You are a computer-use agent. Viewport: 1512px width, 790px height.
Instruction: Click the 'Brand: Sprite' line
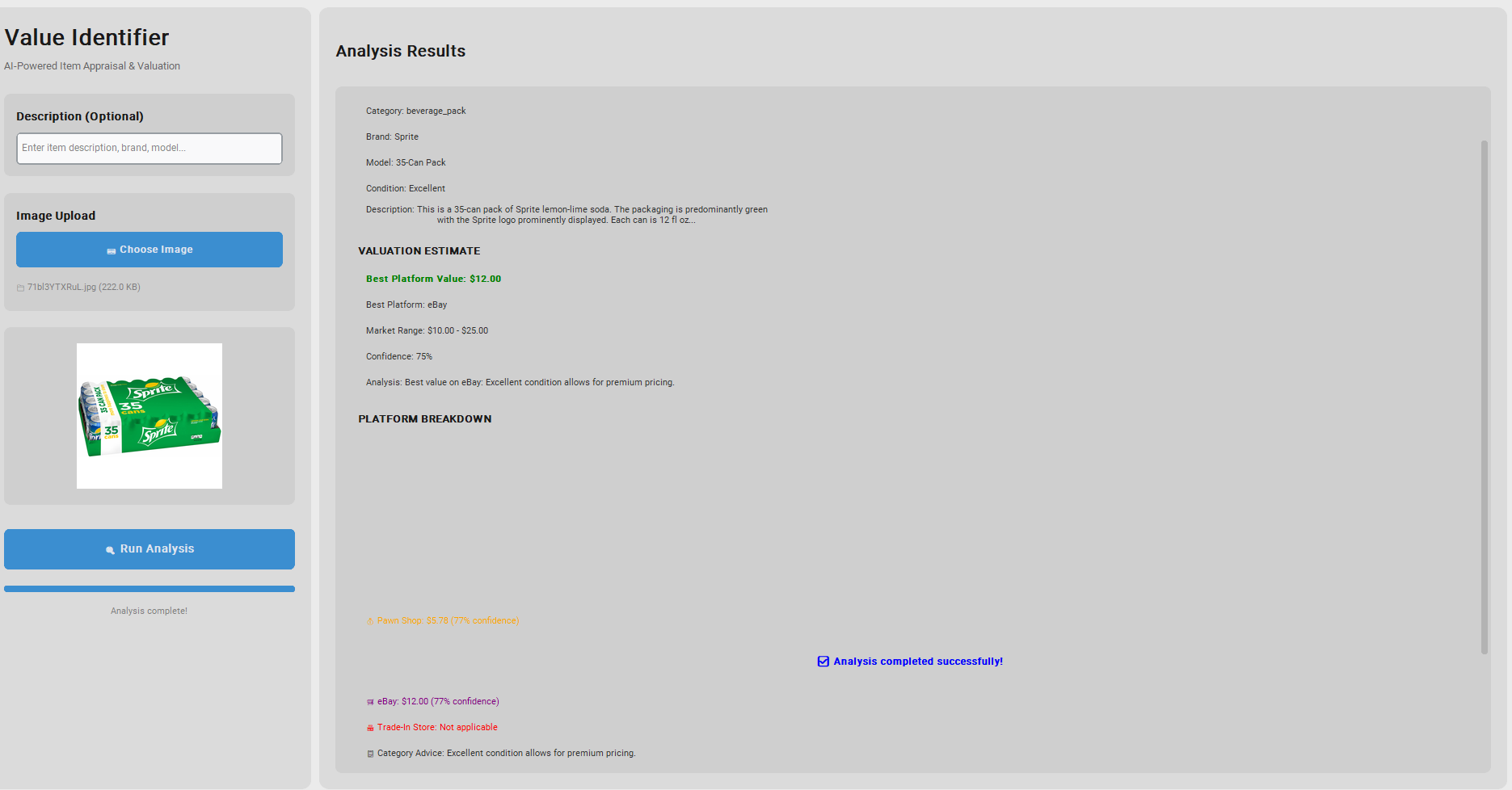[392, 137]
